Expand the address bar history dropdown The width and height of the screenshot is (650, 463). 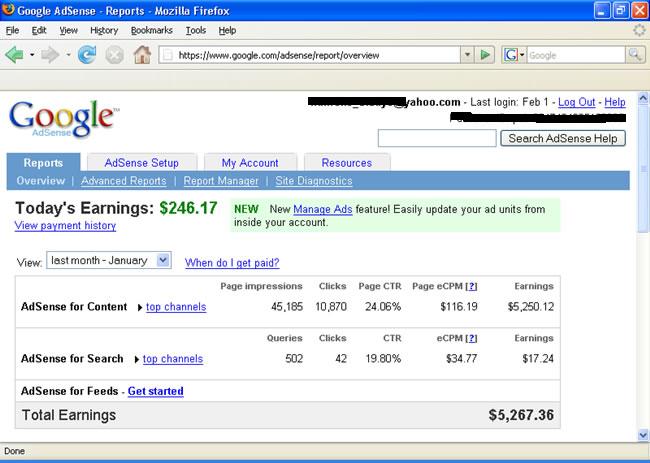click(467, 55)
